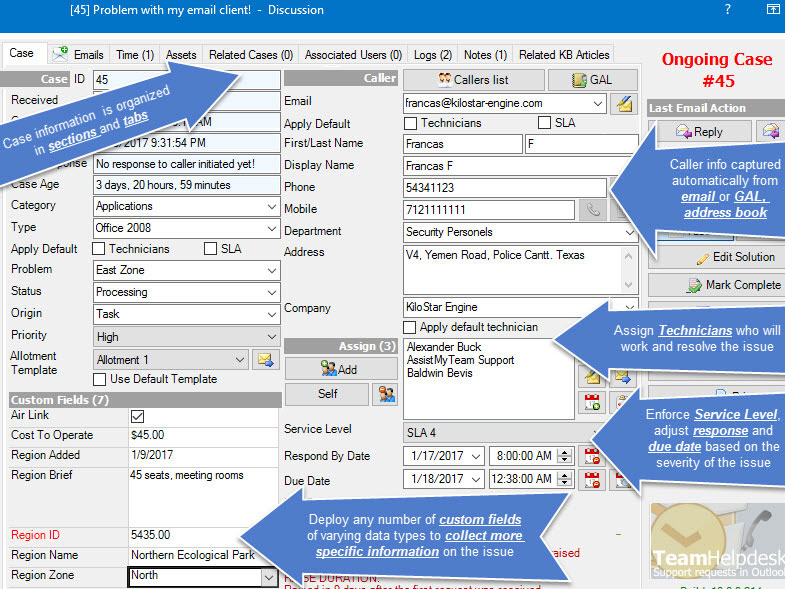Enable the Use Default Template checkbox
This screenshot has height=589, width=785.
(x=99, y=379)
